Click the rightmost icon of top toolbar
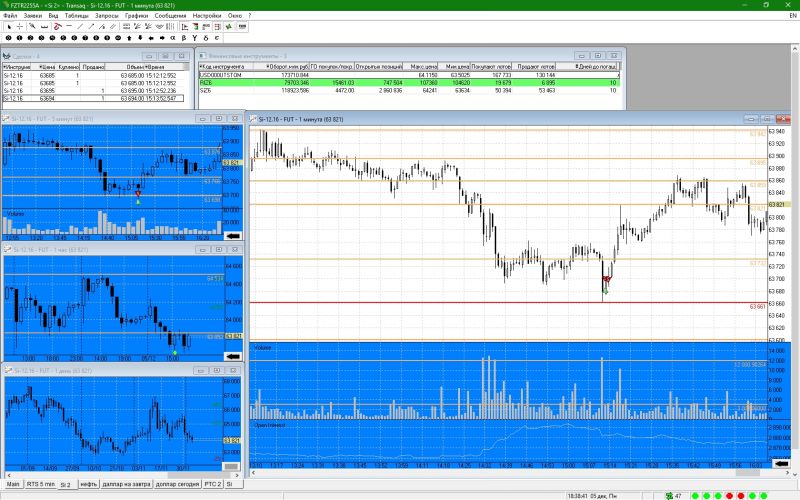The image size is (800, 500). (x=242, y=27)
